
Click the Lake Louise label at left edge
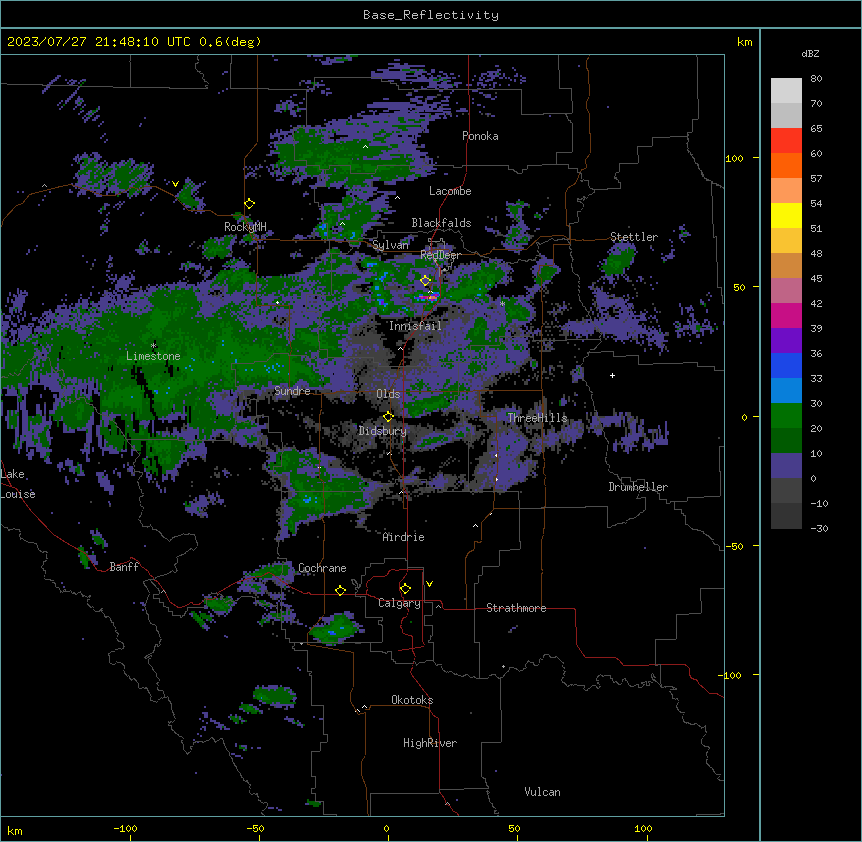click(18, 484)
